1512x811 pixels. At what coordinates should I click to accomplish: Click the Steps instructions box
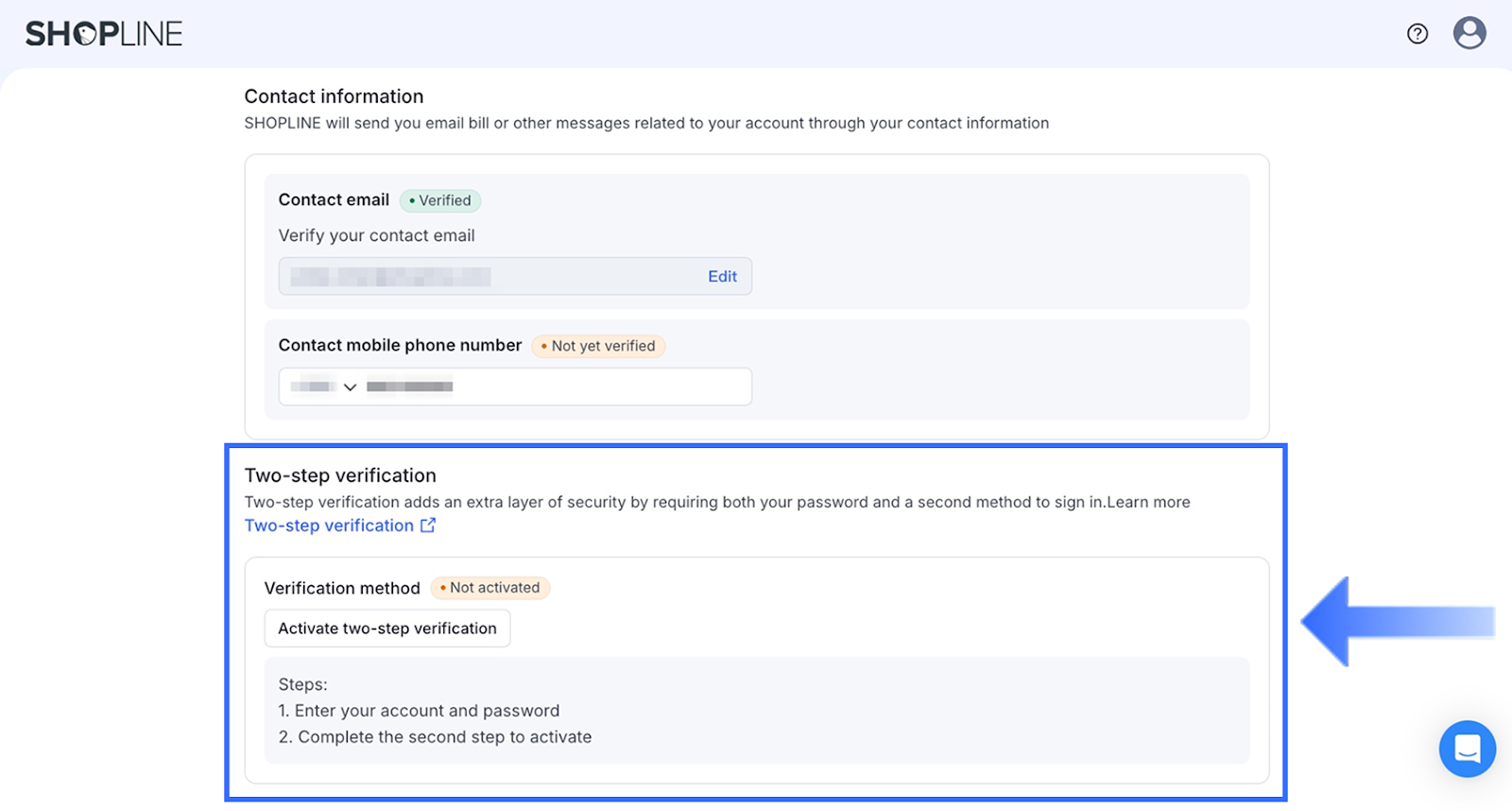click(756, 711)
